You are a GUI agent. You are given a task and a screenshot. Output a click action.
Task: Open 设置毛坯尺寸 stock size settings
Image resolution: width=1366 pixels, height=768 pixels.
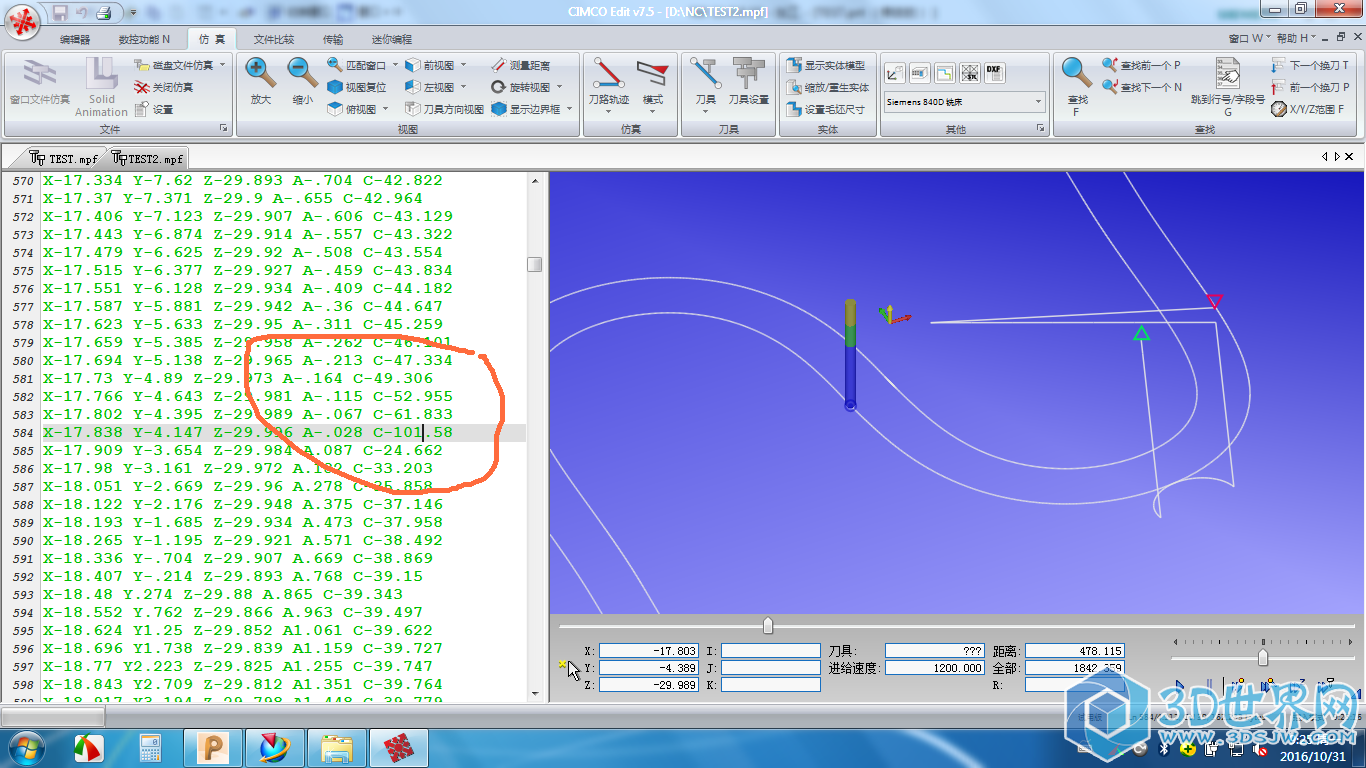click(x=826, y=109)
